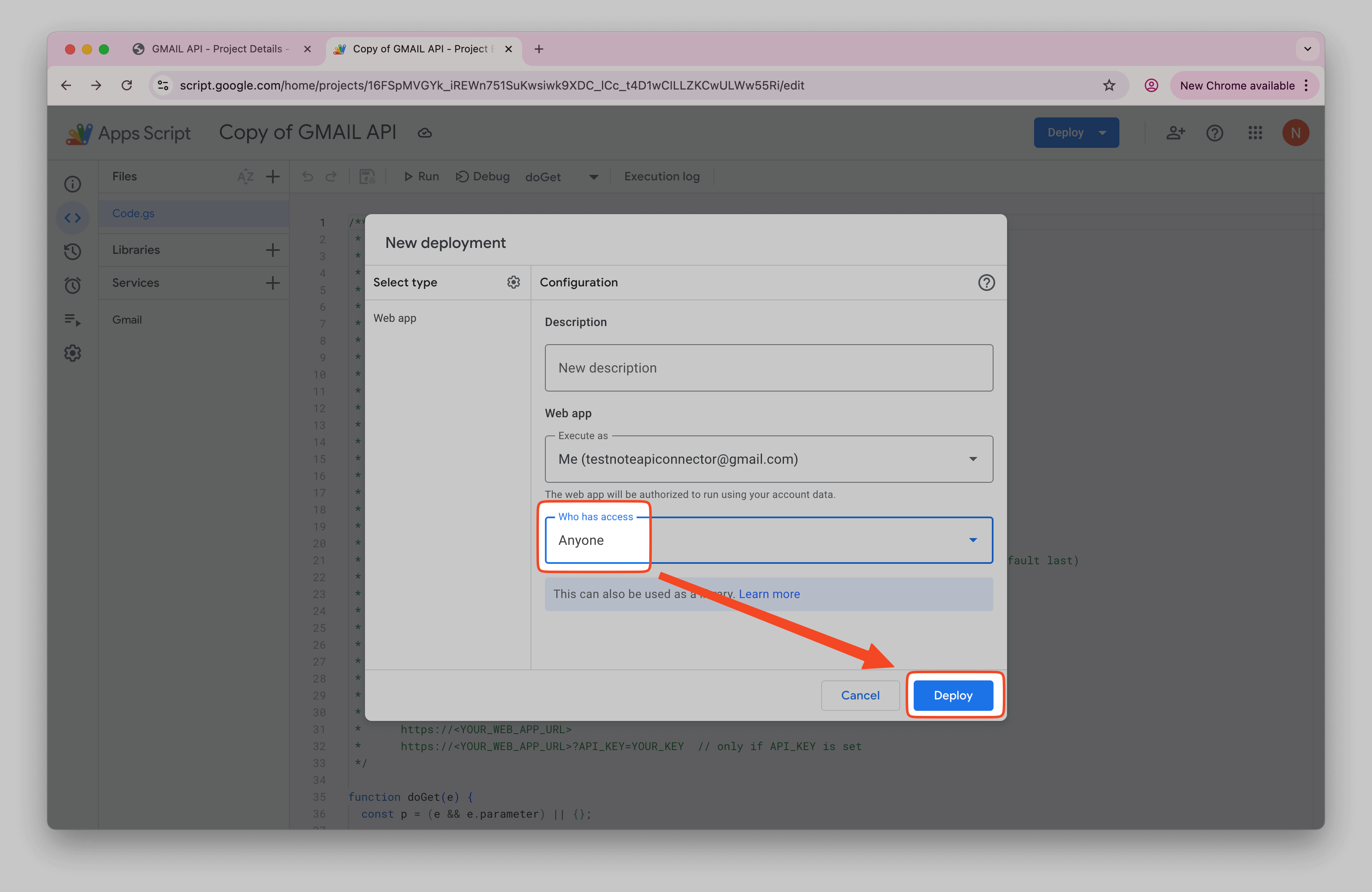Click the Configuration help icon

point(986,283)
